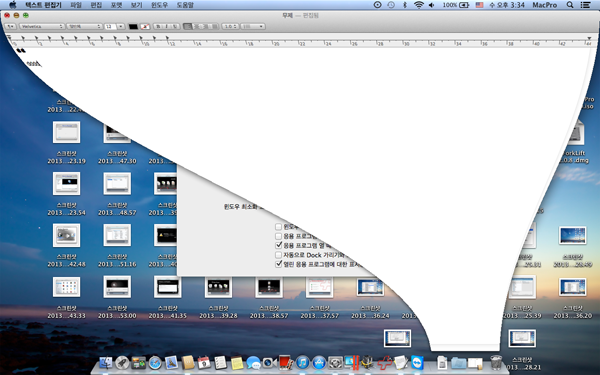Open the Notification Center list icon
The image size is (600, 375).
click(x=585, y=5)
